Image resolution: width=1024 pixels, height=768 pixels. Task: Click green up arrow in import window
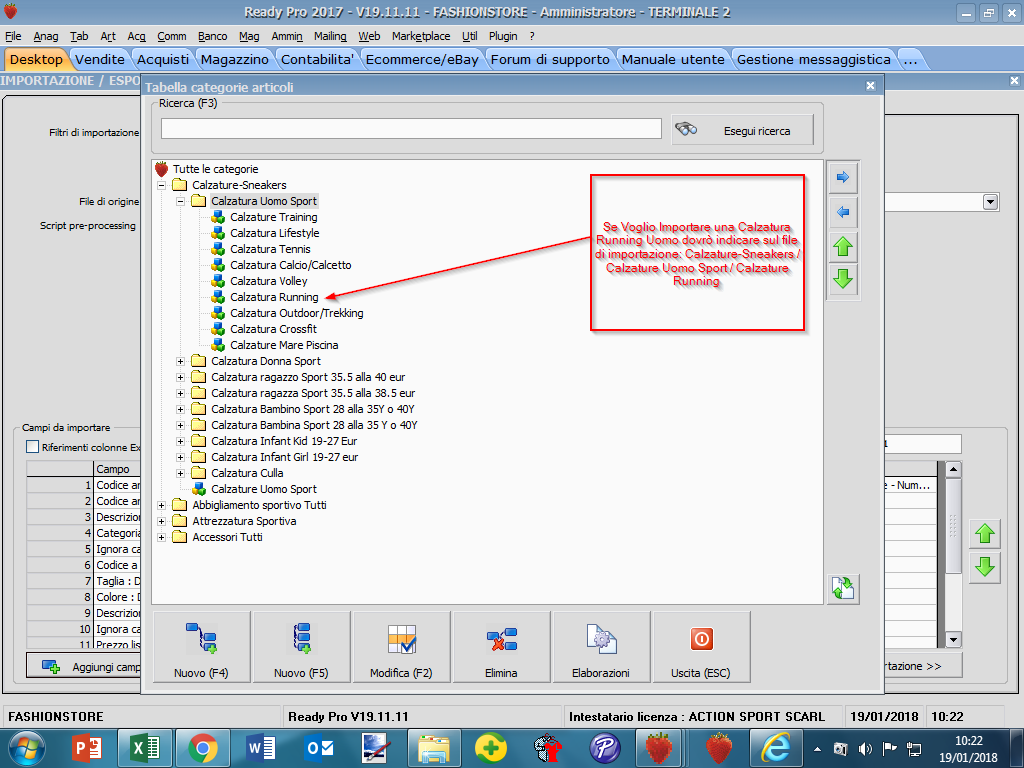click(x=985, y=534)
